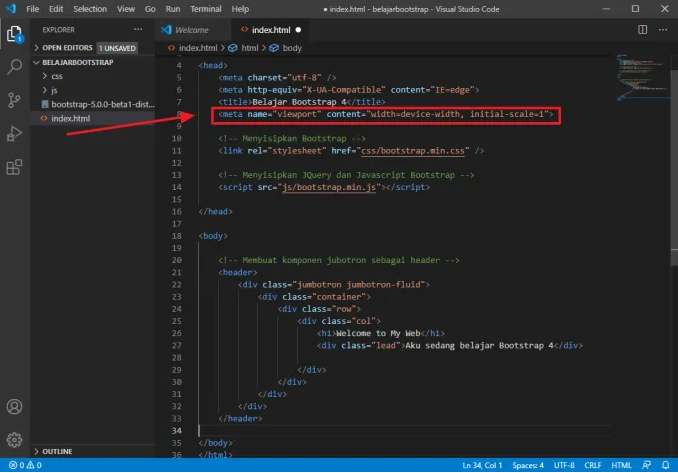
Task: Click CRLF end of line selector
Action: tap(593, 465)
